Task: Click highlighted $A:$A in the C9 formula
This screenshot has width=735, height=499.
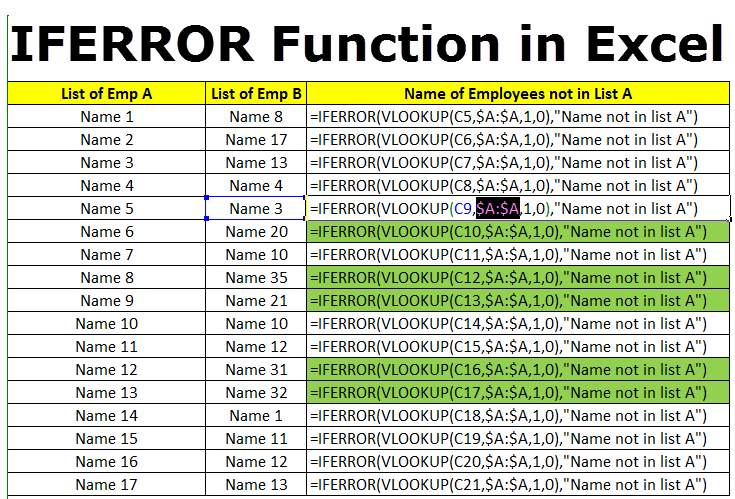Action: pos(498,209)
